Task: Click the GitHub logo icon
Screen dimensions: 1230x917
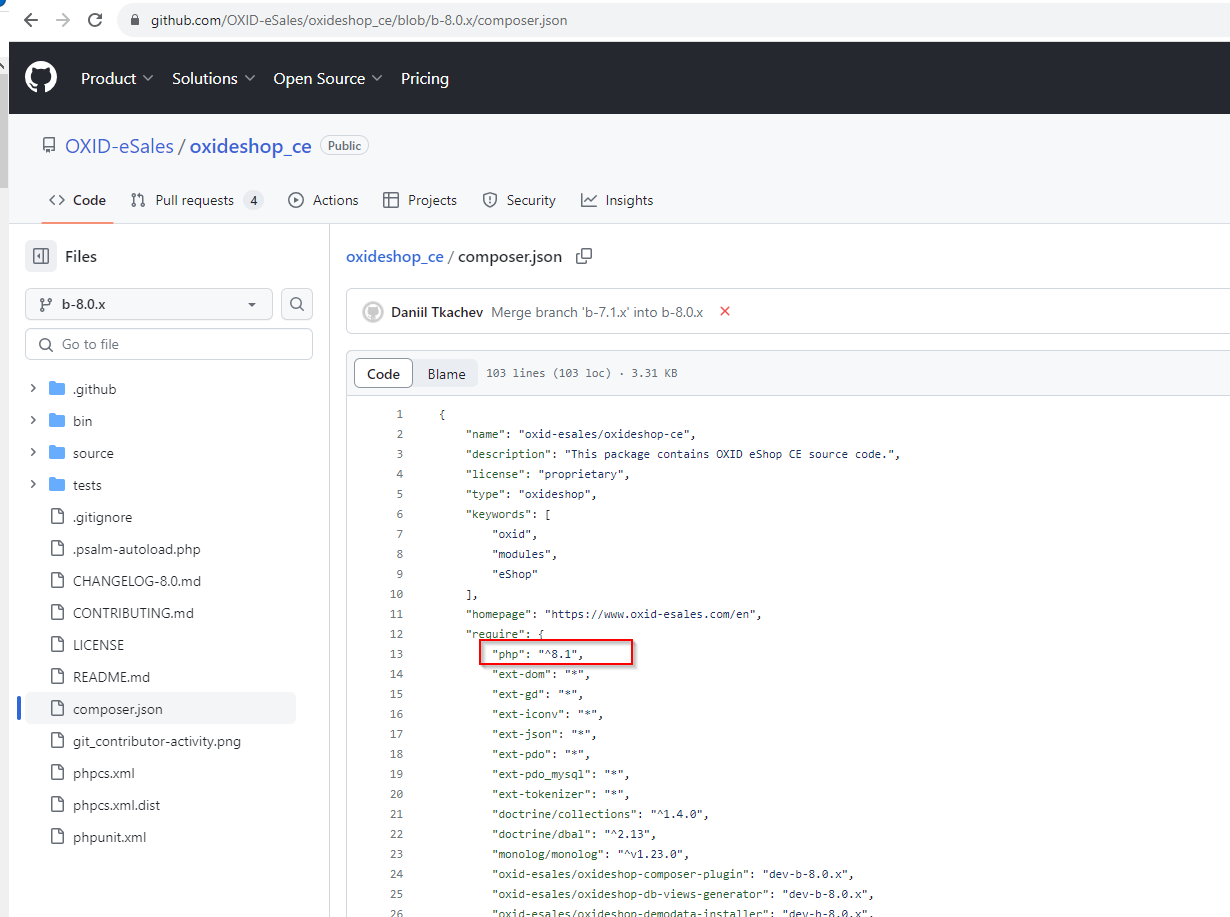Action: click(41, 78)
